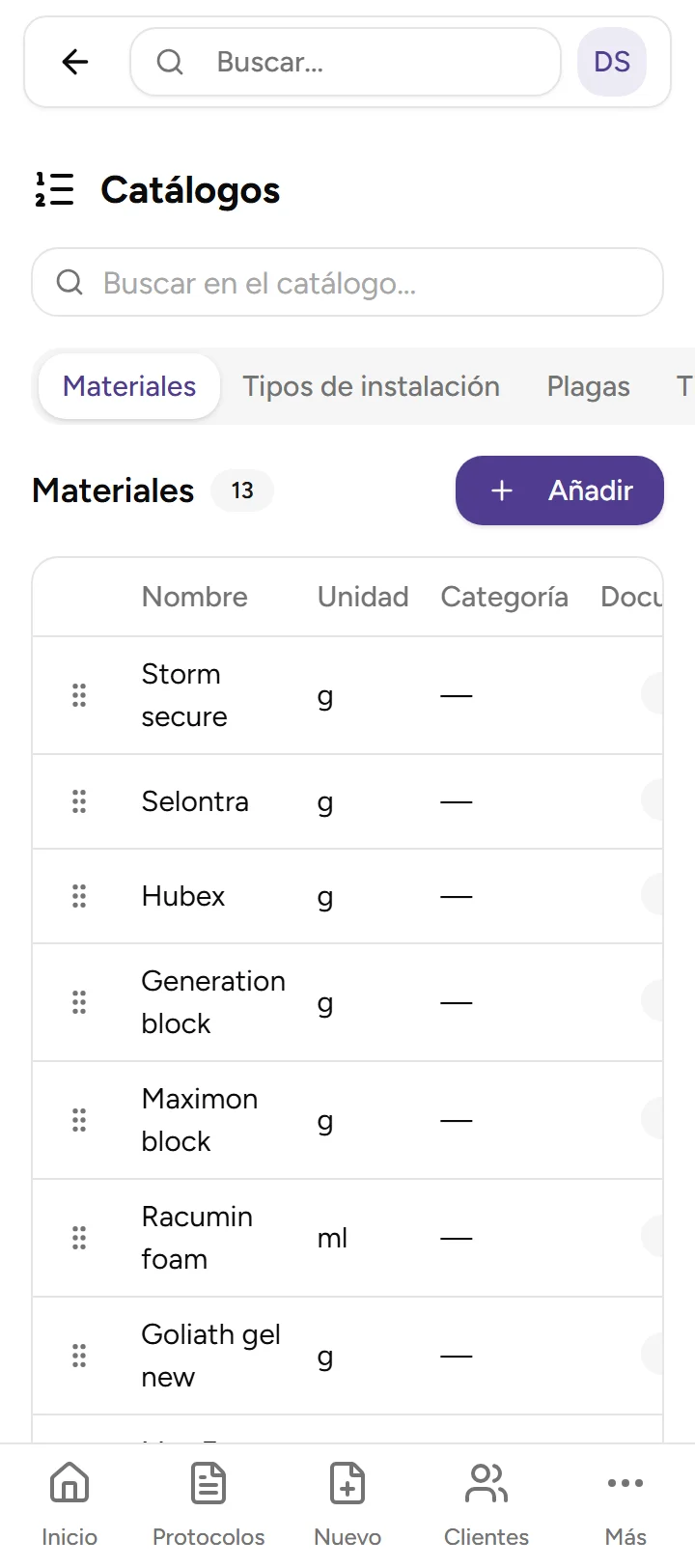The width and height of the screenshot is (695, 1568).
Task: Click the back arrow at the top
Action: pyautogui.click(x=74, y=62)
